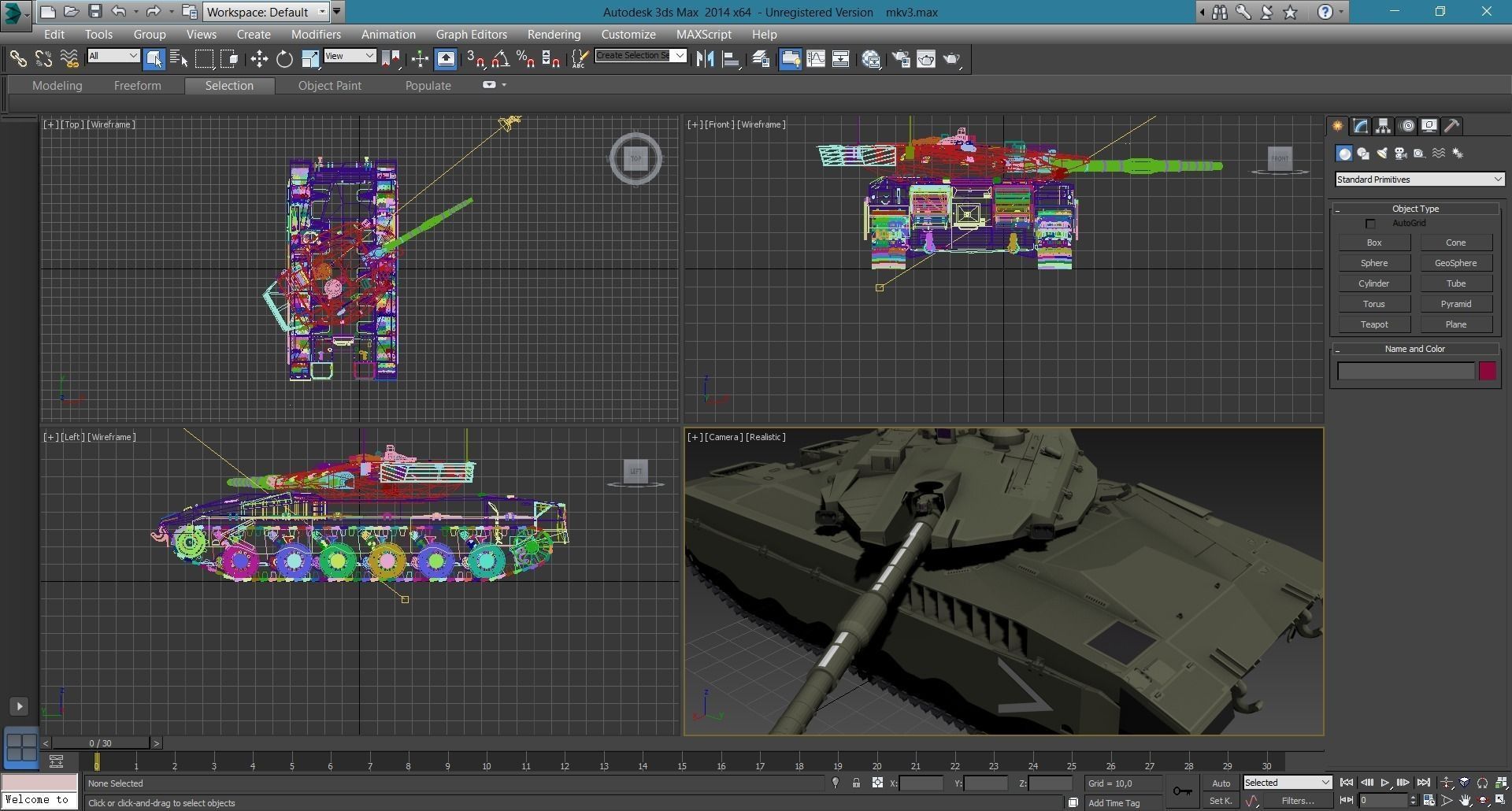Open the Material Editor

(871, 59)
